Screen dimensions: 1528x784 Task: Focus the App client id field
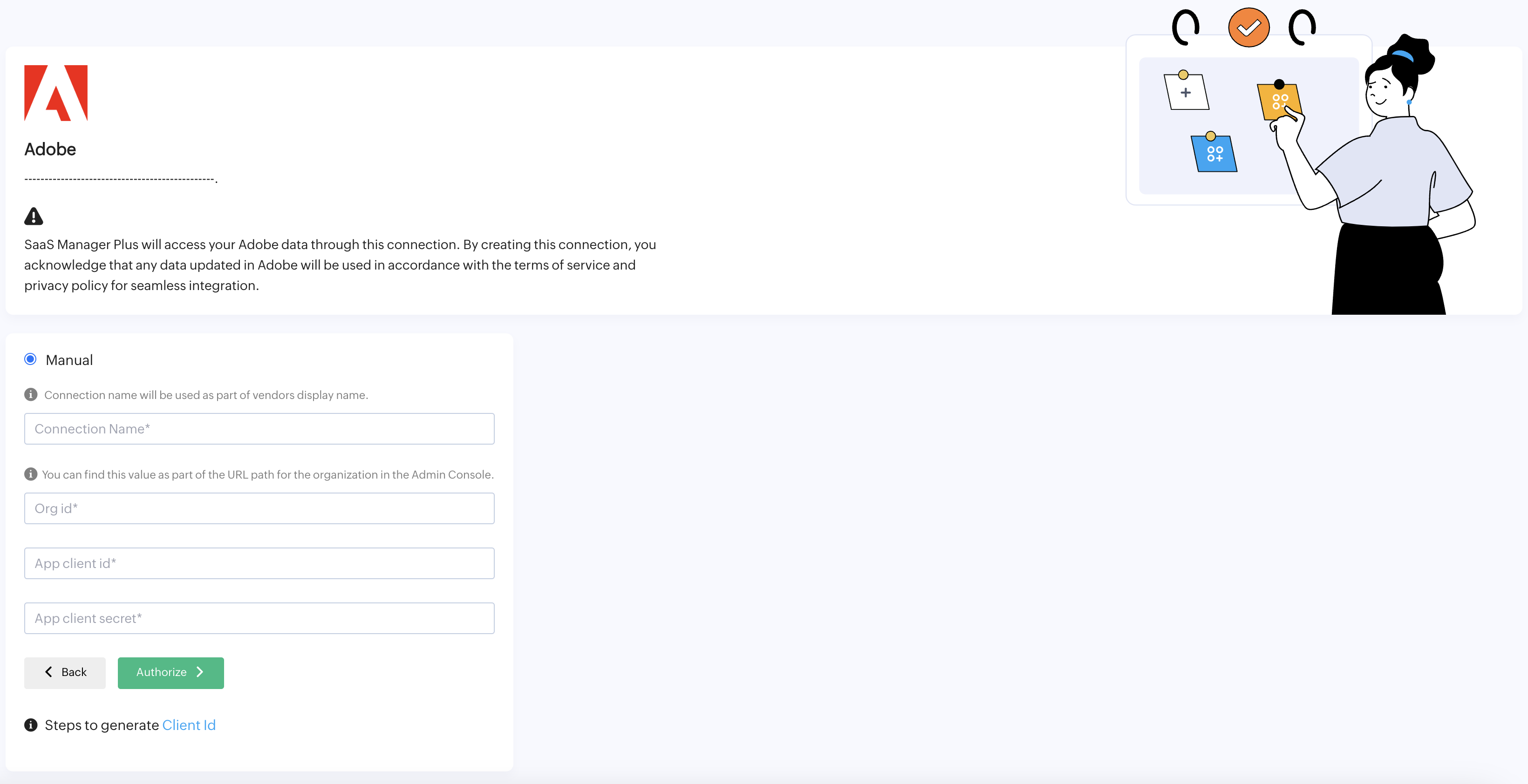pyautogui.click(x=259, y=563)
